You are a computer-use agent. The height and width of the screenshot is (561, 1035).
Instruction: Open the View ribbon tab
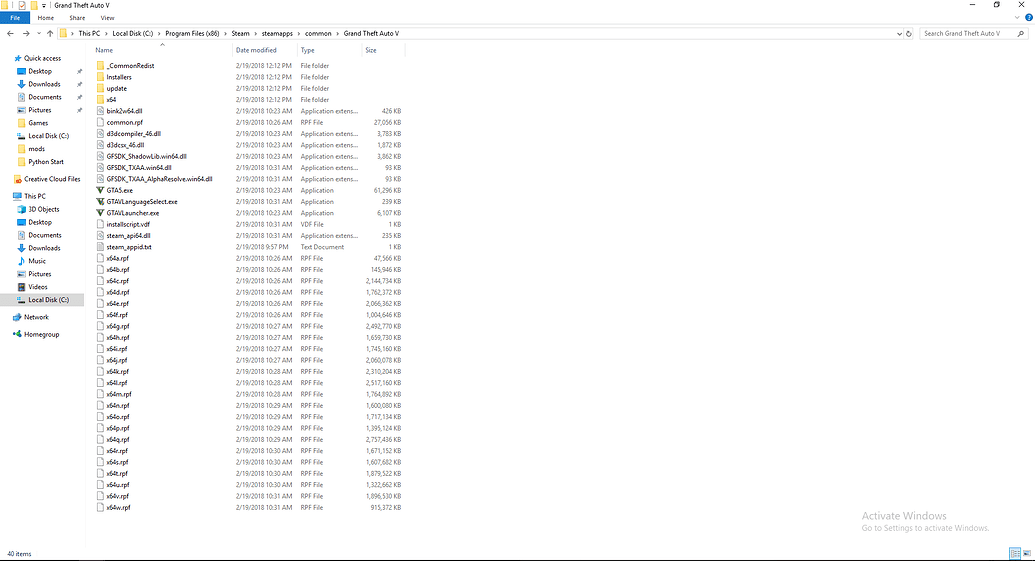(x=107, y=18)
